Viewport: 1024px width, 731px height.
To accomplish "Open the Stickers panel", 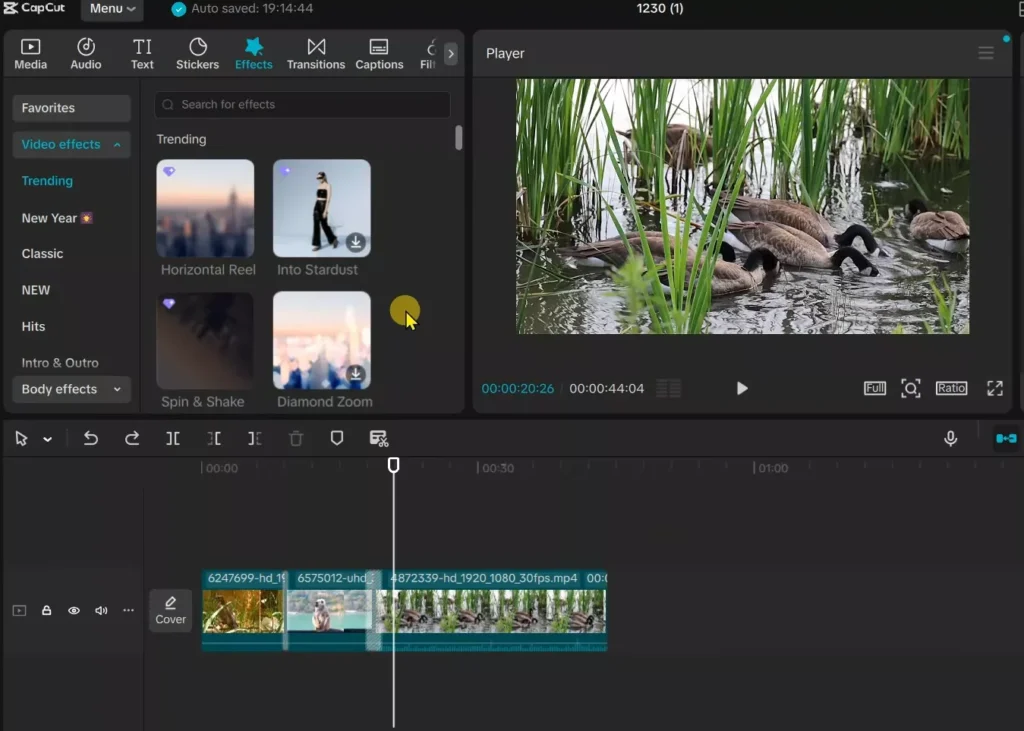I will [x=197, y=52].
